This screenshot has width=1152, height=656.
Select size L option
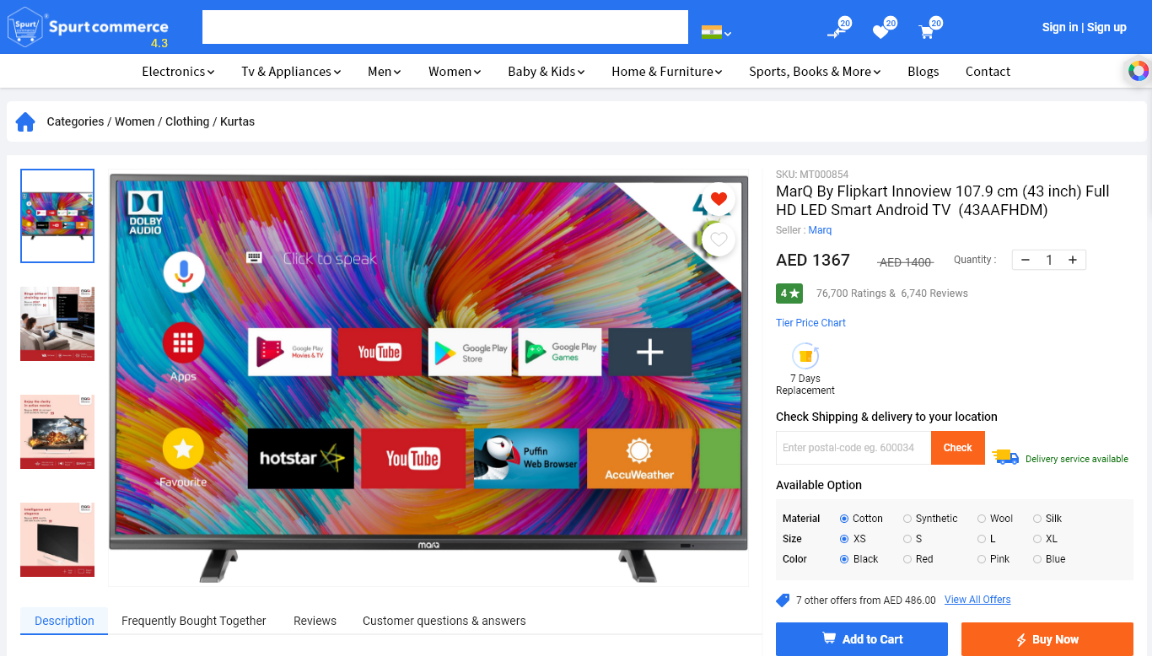point(982,539)
